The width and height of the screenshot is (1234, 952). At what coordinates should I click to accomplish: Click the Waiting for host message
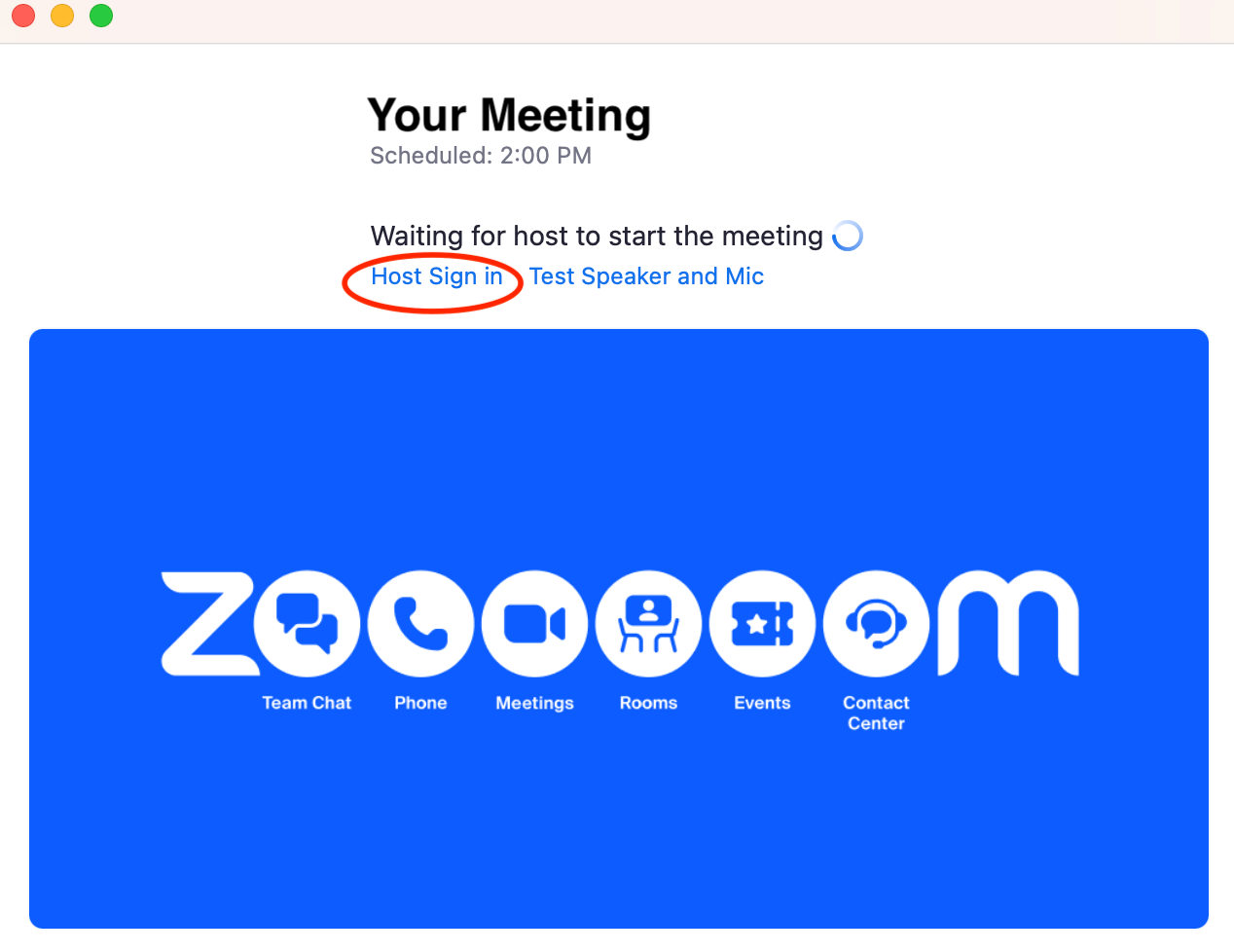pos(597,236)
